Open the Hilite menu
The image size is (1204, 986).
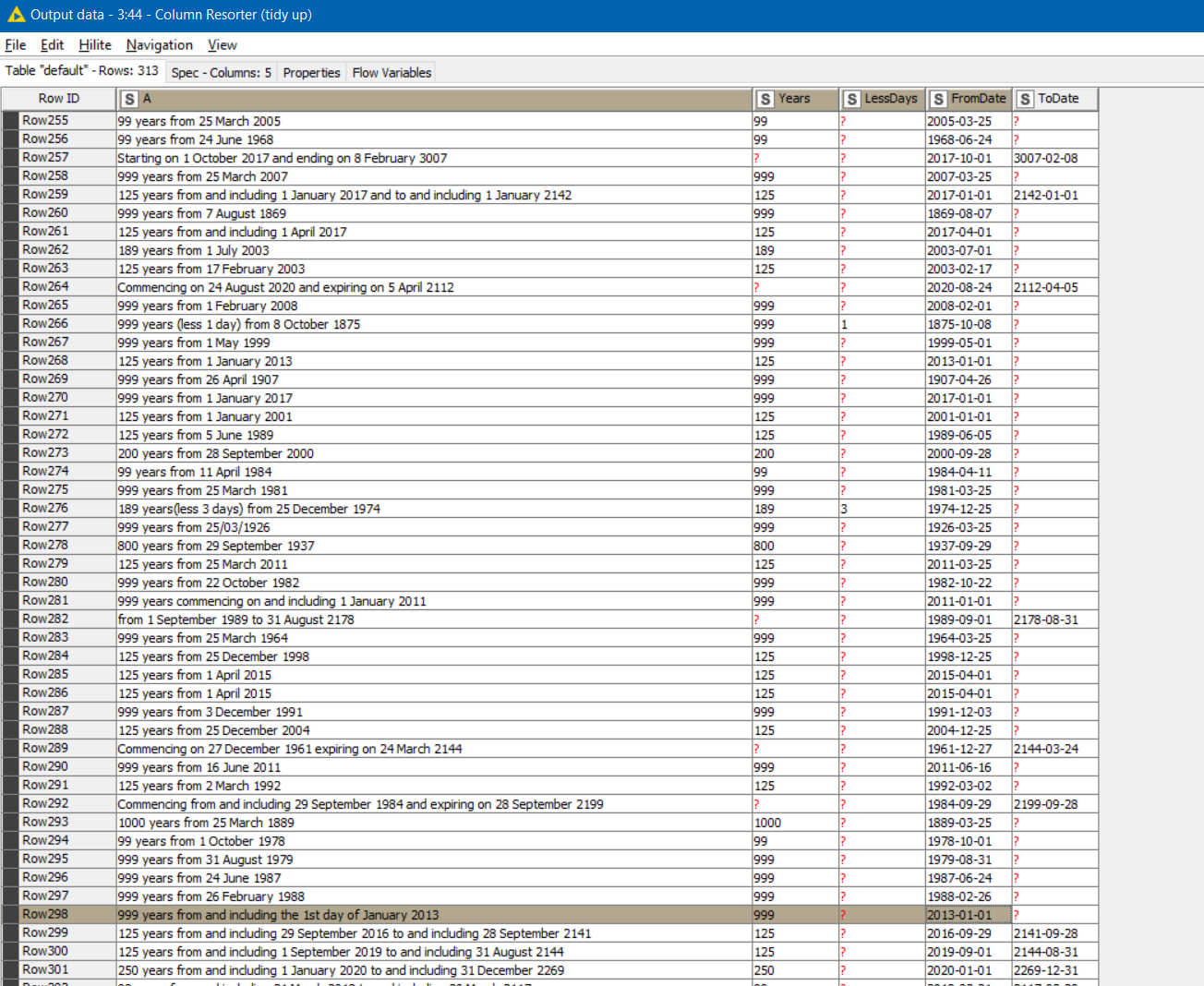pos(95,45)
